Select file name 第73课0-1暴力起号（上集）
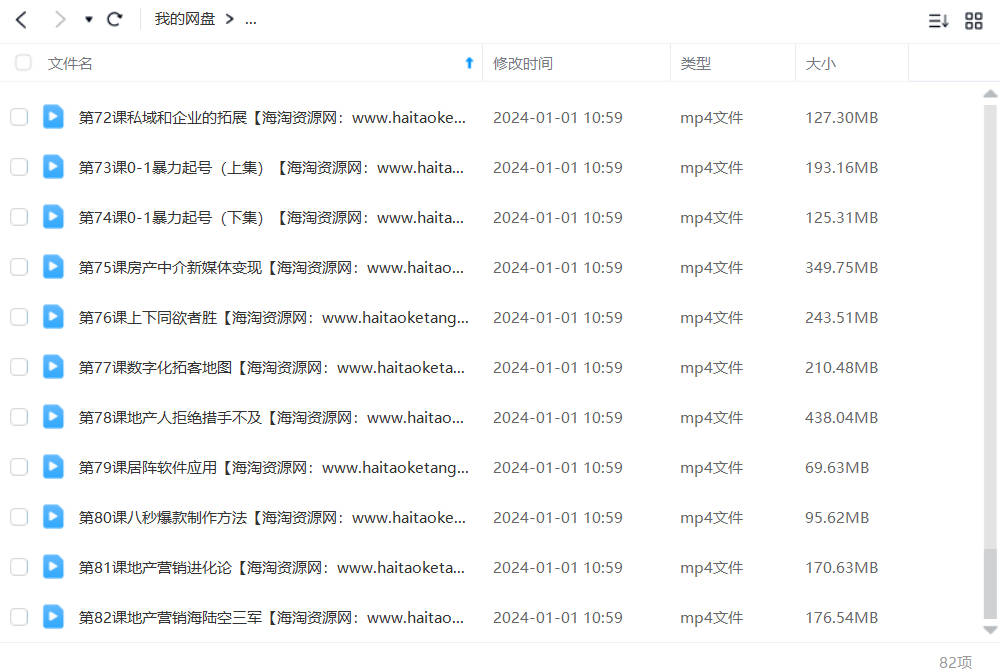The width and height of the screenshot is (1000, 672). tap(271, 168)
